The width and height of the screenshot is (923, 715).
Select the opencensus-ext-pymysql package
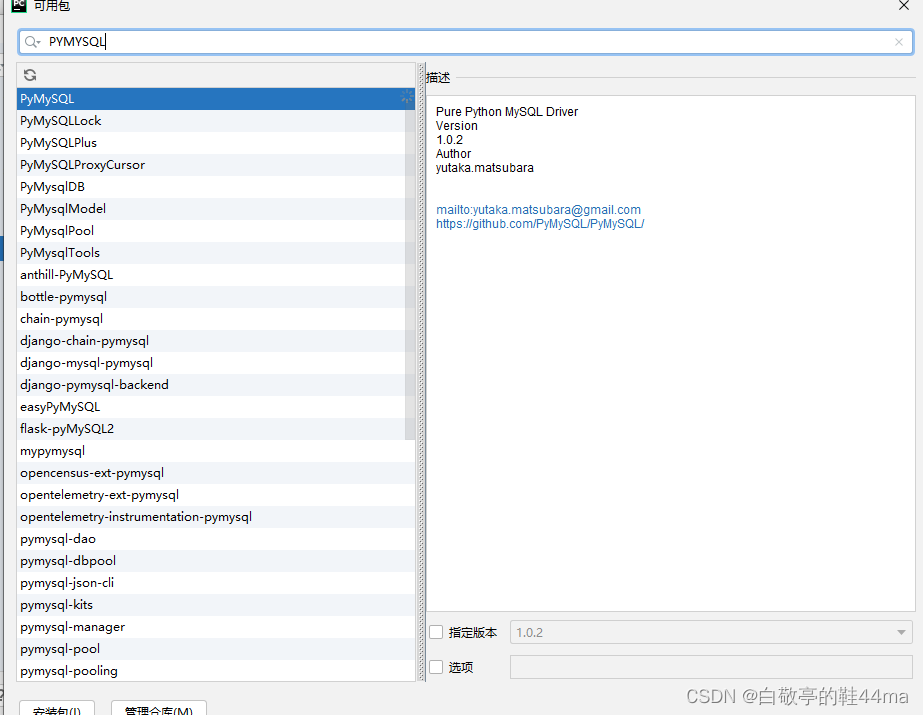(x=215, y=473)
